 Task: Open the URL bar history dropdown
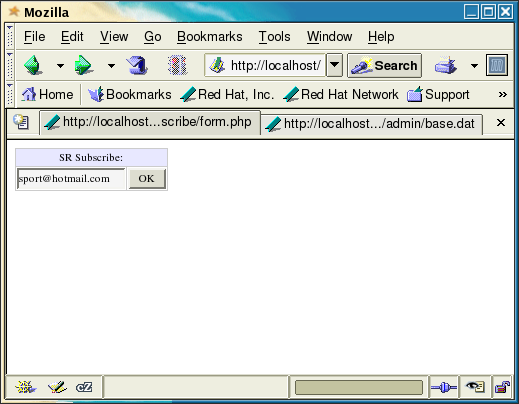[x=335, y=65]
